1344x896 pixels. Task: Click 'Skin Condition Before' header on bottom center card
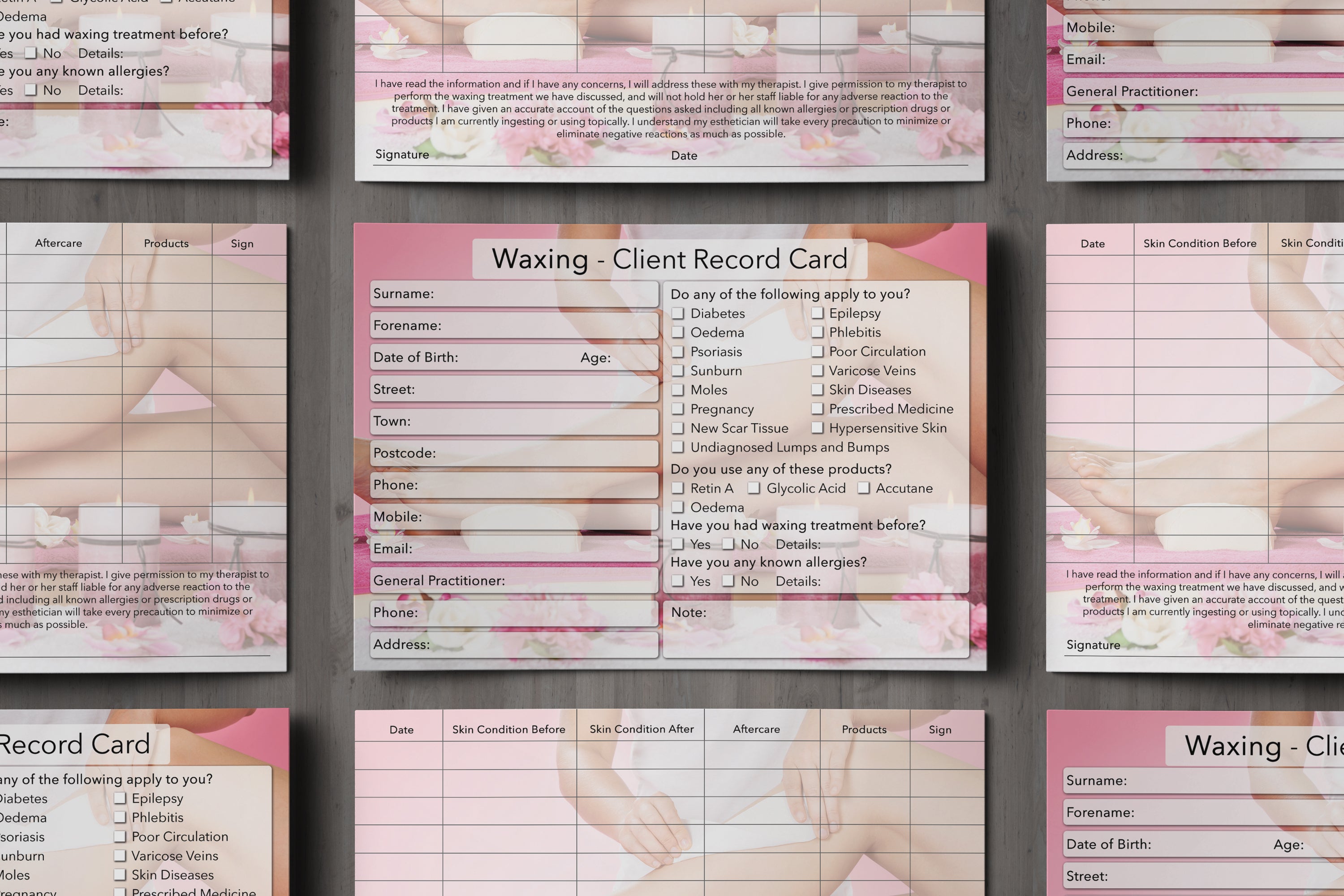[508, 729]
